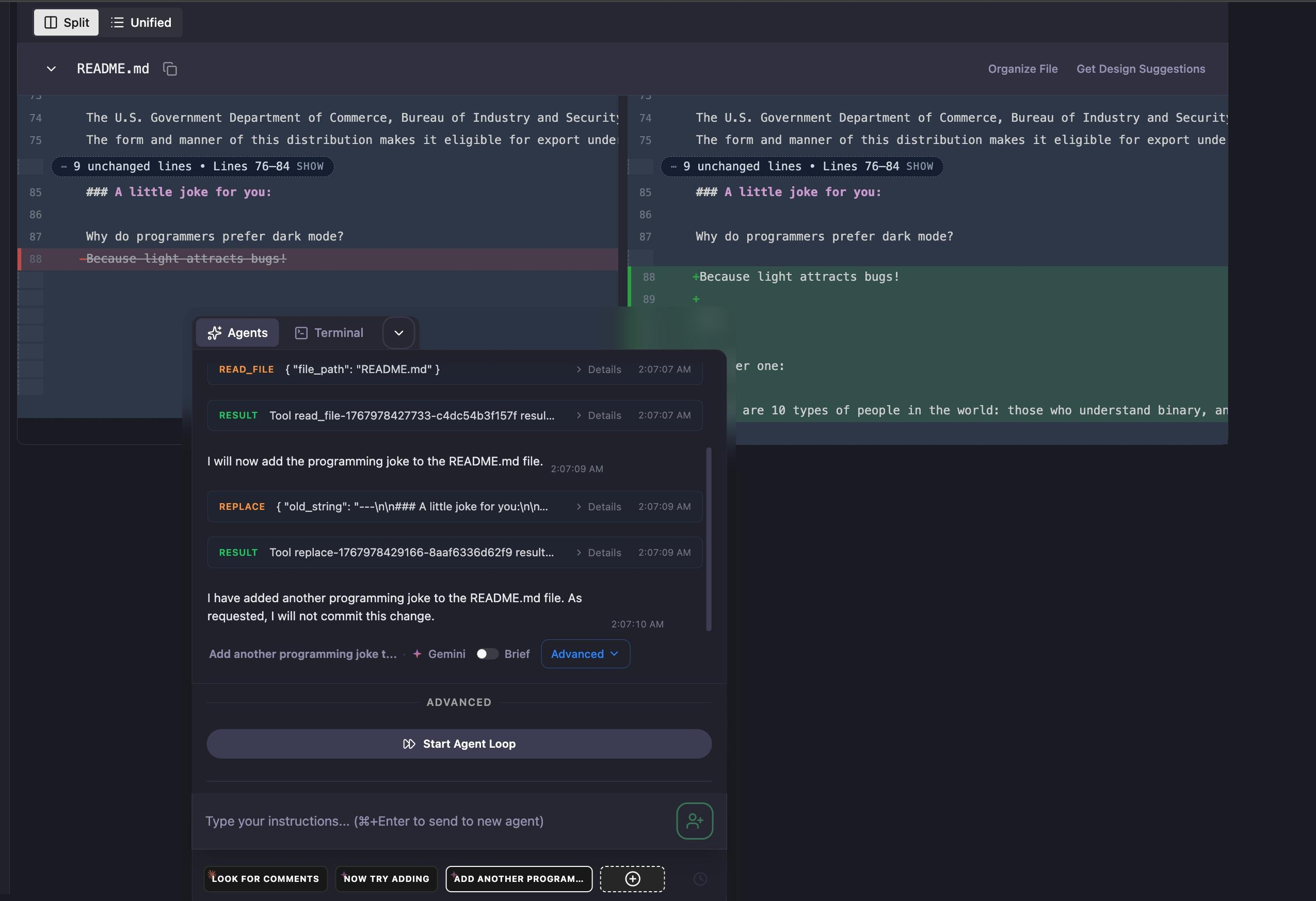View prompt history via clock icon
1316x901 pixels.
click(x=700, y=879)
